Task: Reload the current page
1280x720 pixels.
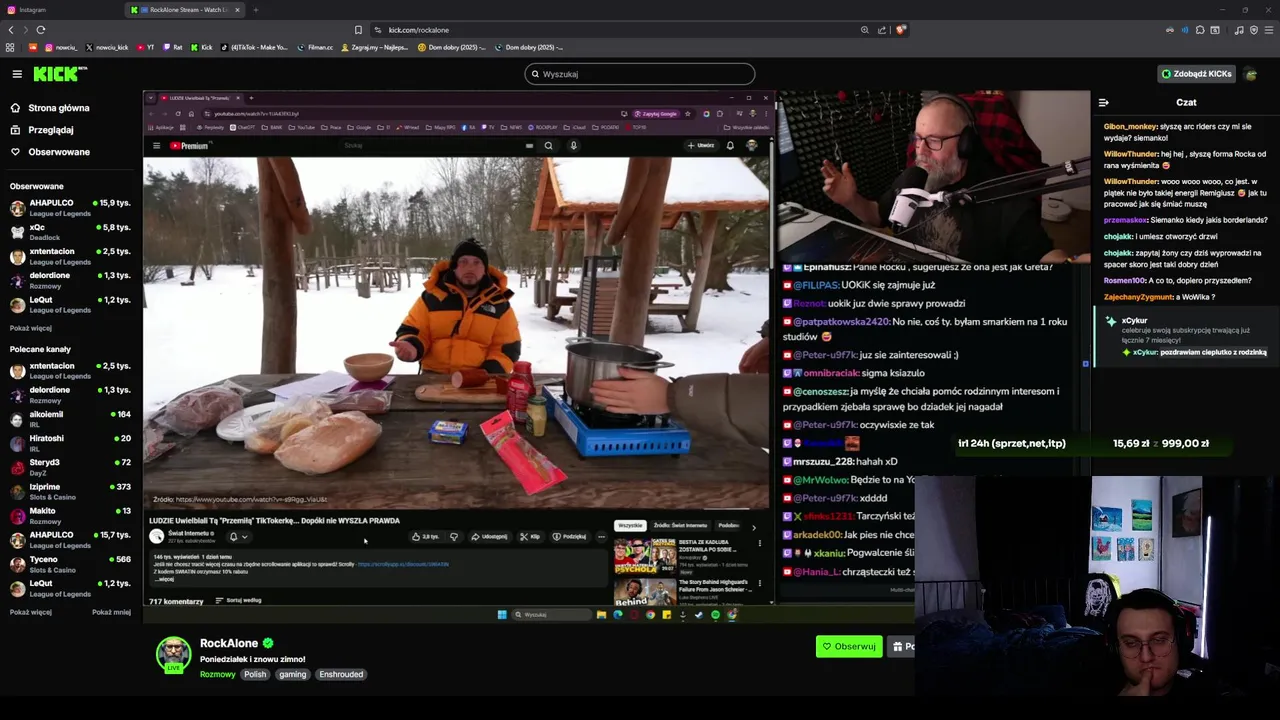Action: point(40,30)
